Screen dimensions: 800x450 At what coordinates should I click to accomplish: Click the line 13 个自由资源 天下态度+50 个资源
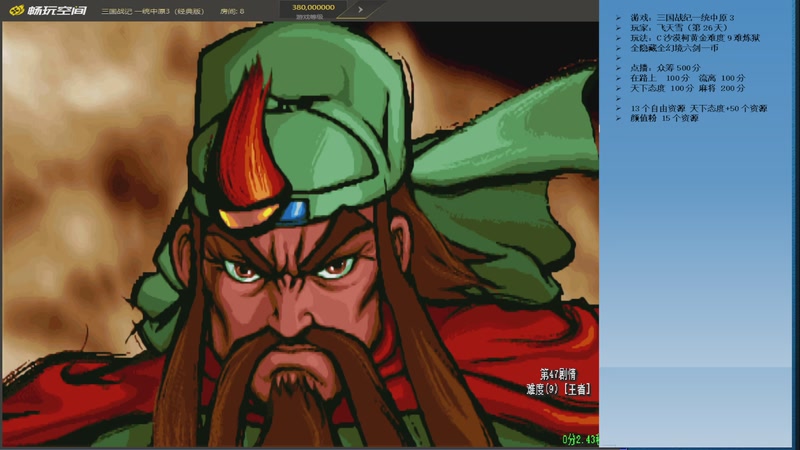pos(698,108)
